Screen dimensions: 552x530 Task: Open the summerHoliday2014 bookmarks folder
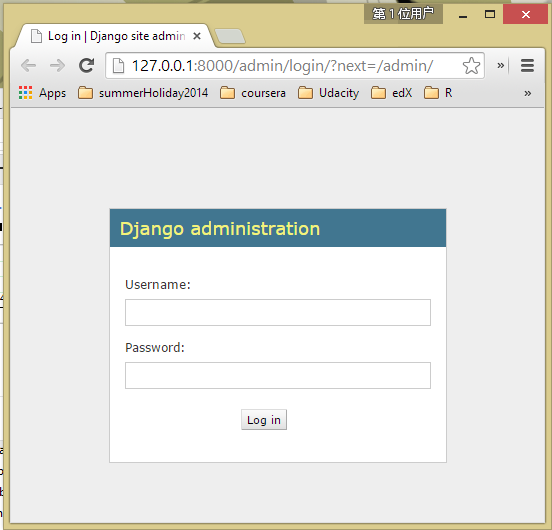pos(143,93)
